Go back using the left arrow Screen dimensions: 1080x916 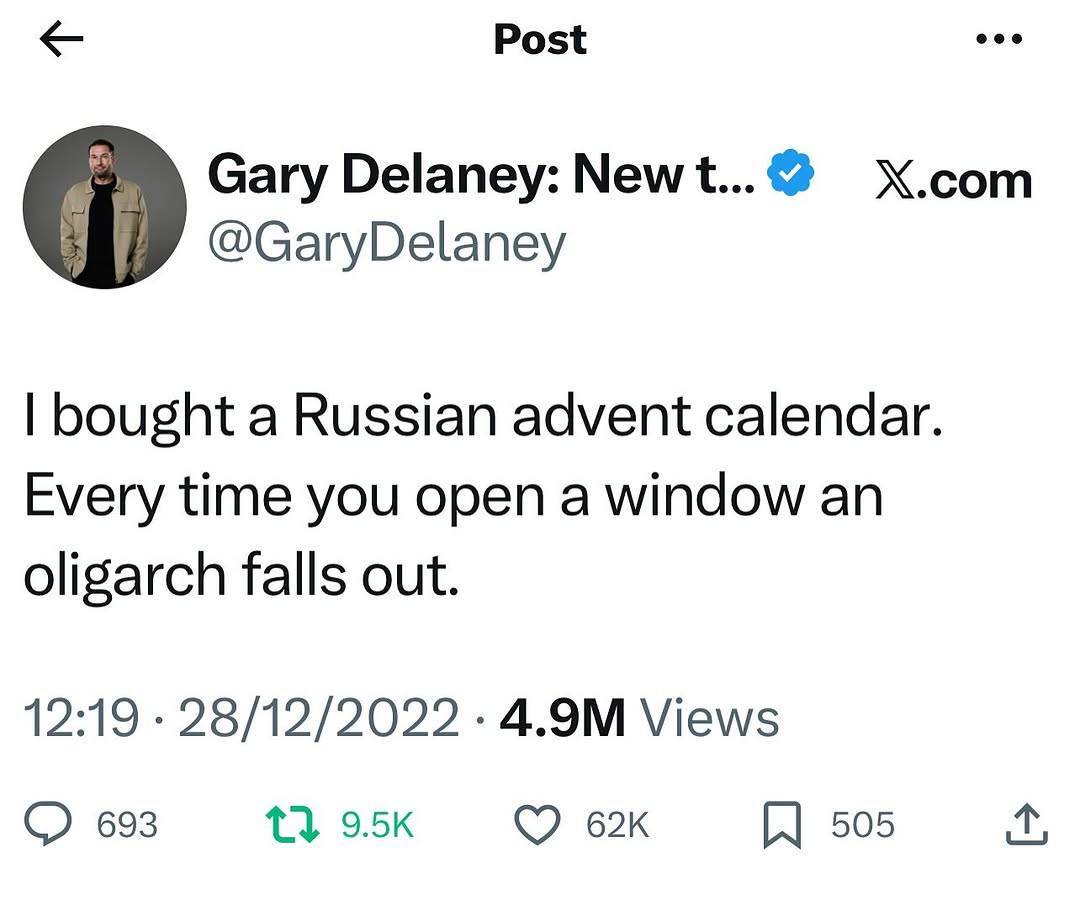click(x=60, y=41)
